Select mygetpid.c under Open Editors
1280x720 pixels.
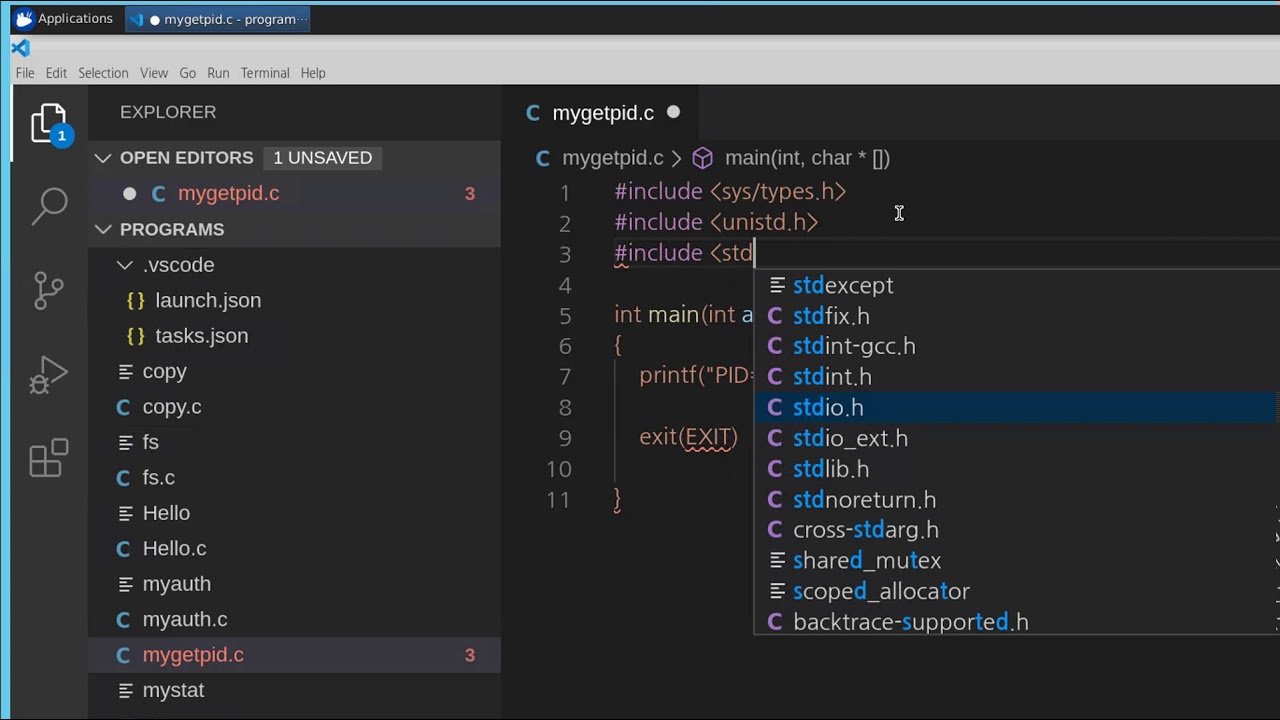(x=228, y=194)
